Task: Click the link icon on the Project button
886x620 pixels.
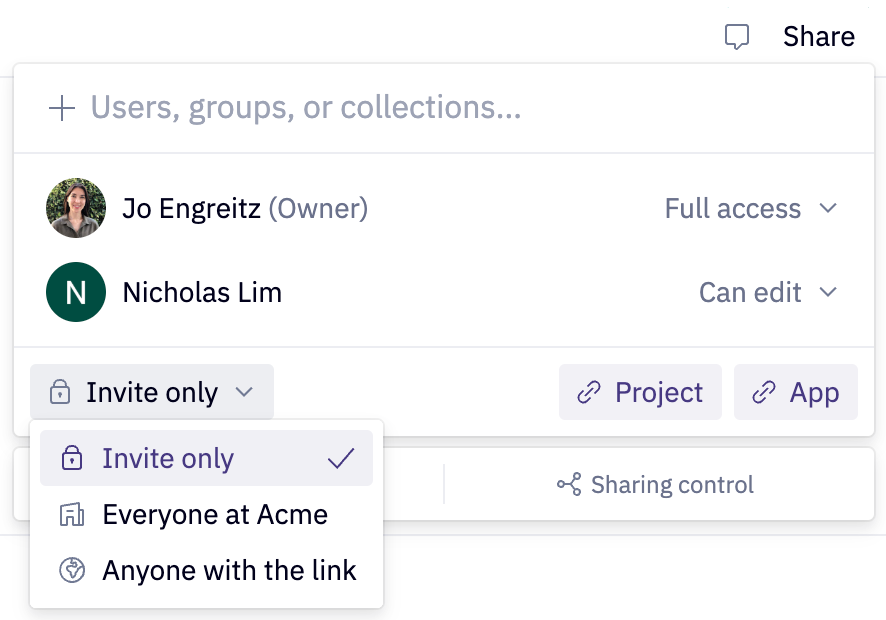Action: coord(589,392)
